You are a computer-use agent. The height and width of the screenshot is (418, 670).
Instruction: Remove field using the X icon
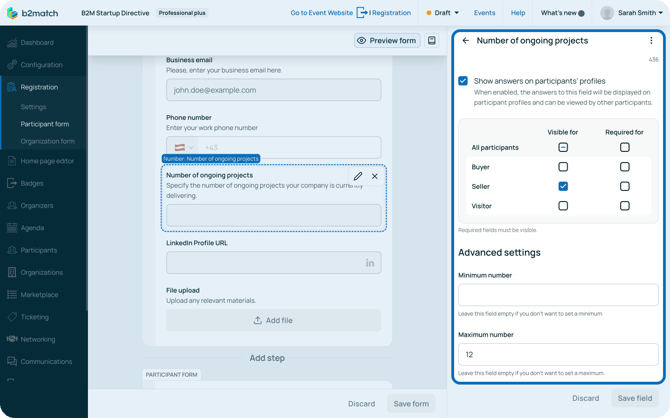(375, 176)
